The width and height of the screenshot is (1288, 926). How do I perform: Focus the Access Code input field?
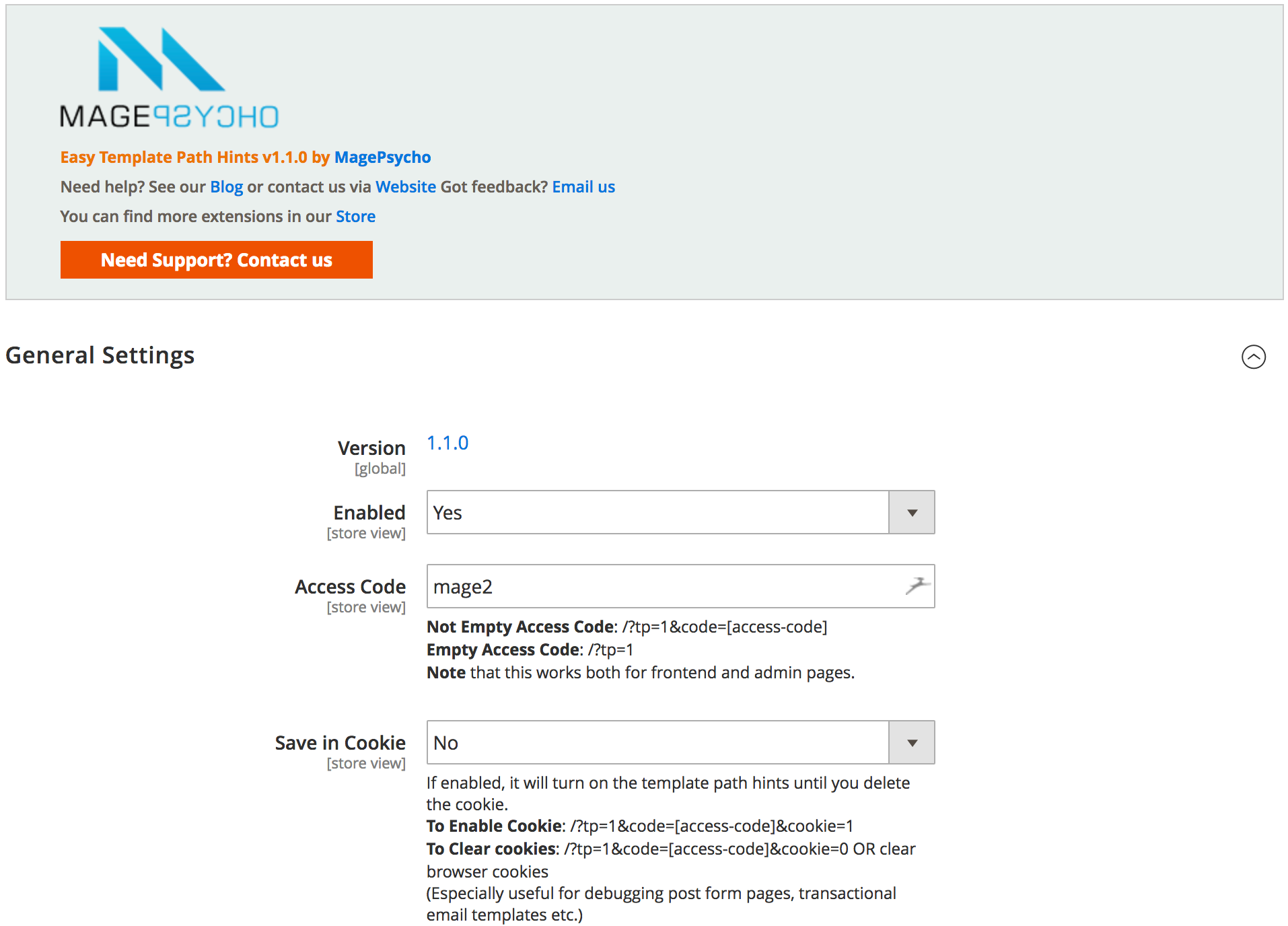coord(680,586)
